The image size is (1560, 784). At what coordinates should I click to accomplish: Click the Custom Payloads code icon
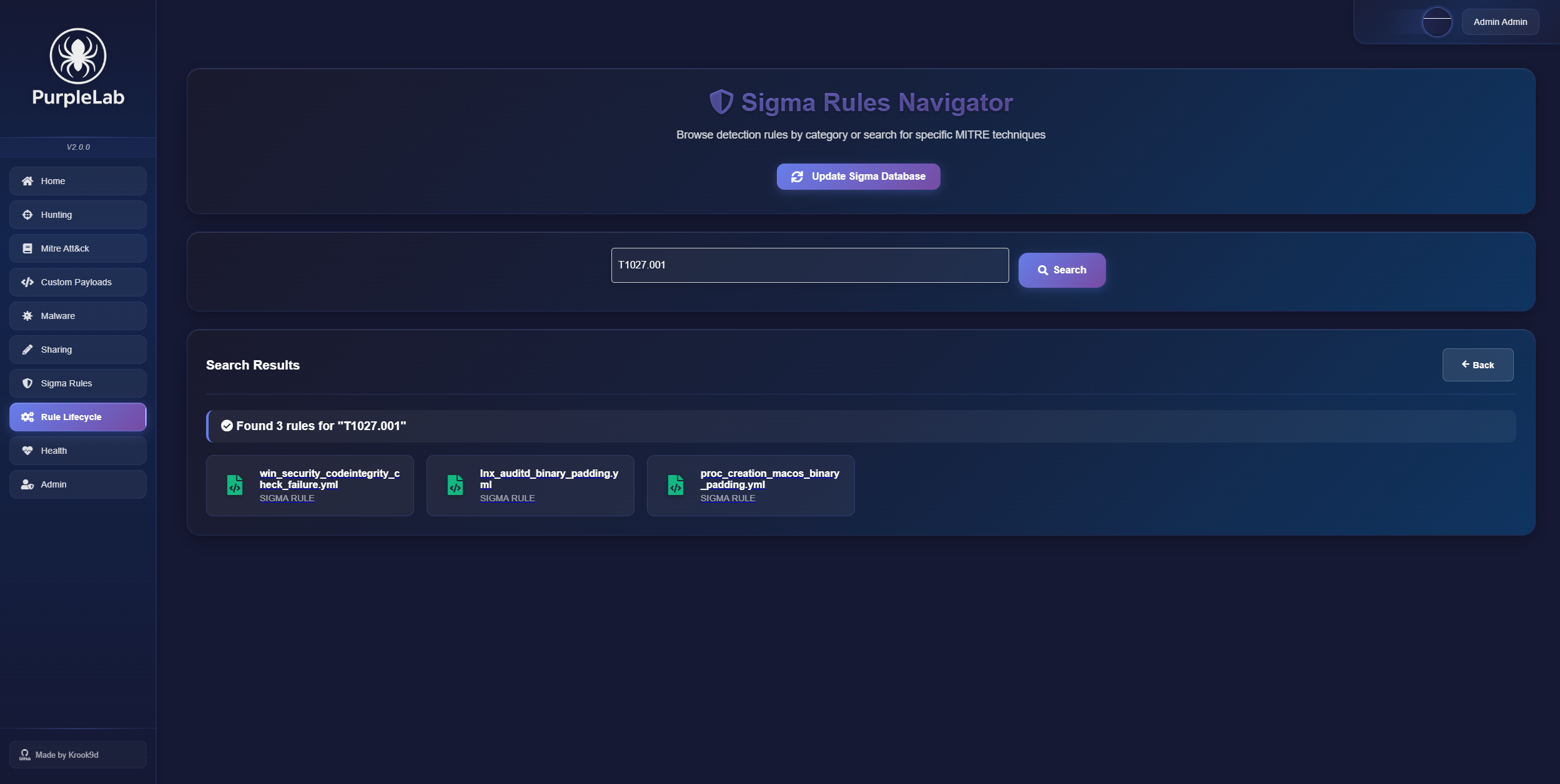[x=27, y=282]
